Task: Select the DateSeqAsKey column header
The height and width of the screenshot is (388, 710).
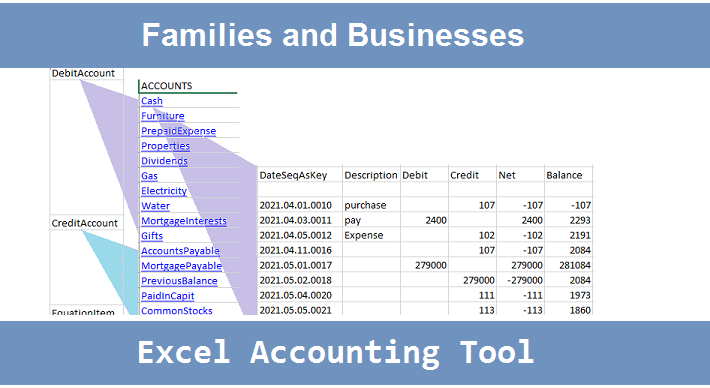Action: pyautogui.click(x=300, y=175)
